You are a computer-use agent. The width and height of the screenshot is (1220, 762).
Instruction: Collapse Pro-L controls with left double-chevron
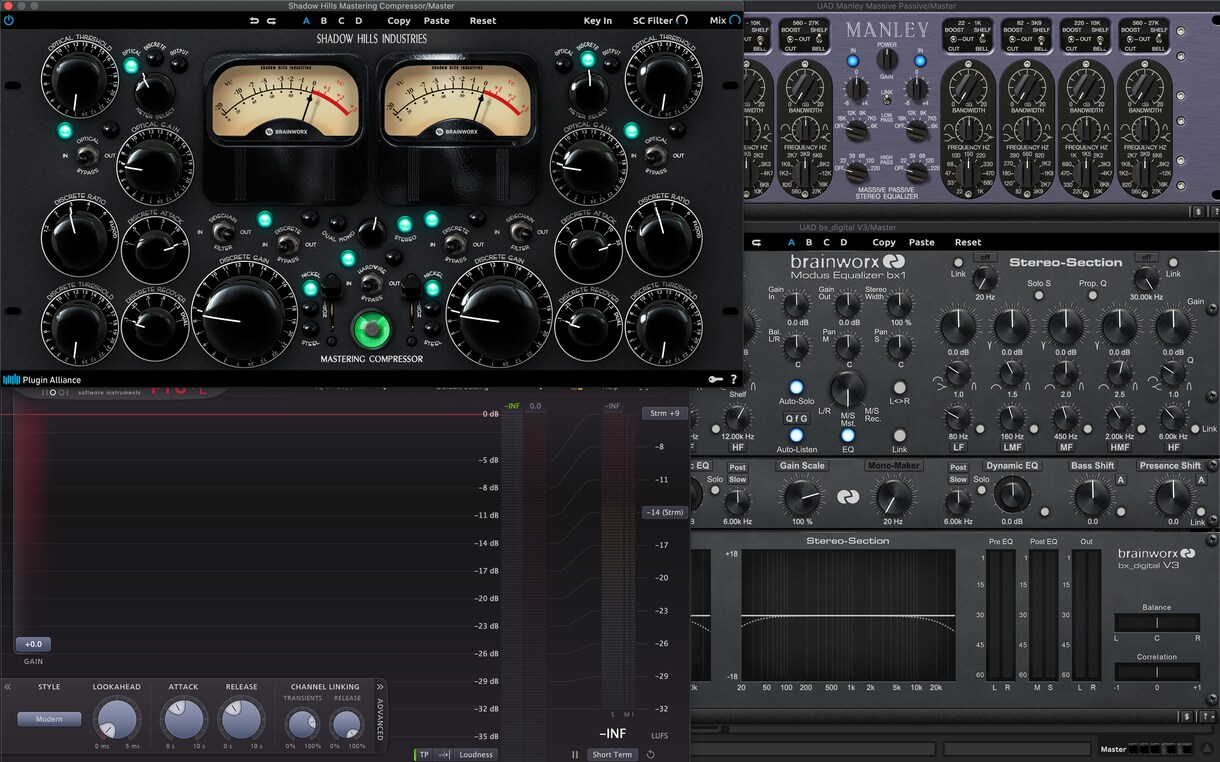tap(7, 687)
